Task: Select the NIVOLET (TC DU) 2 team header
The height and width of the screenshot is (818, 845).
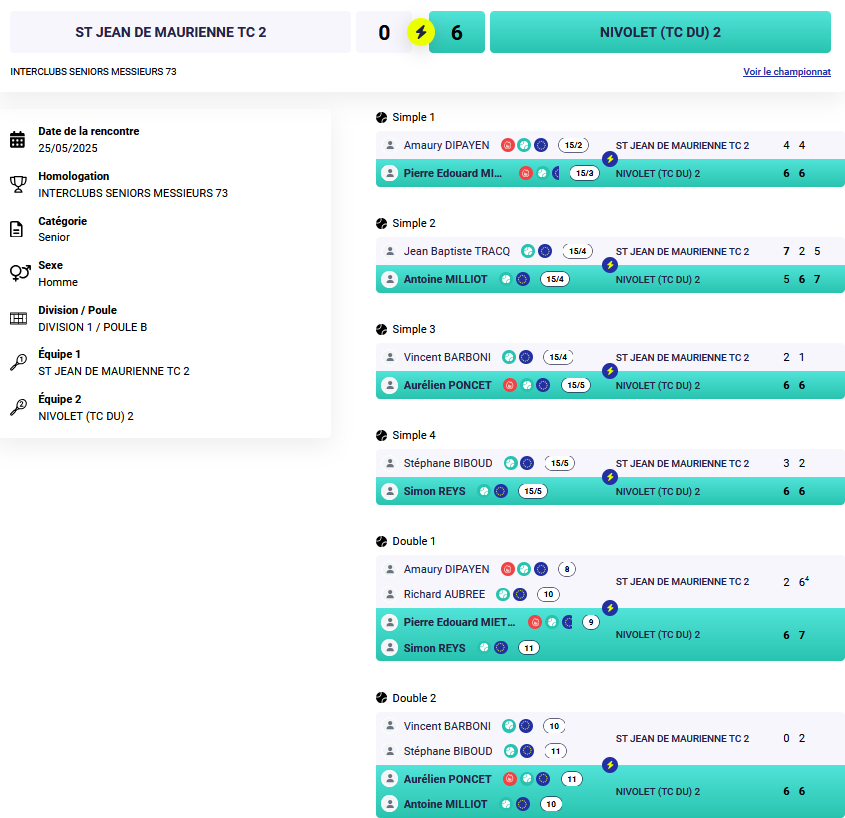Action: click(x=660, y=32)
